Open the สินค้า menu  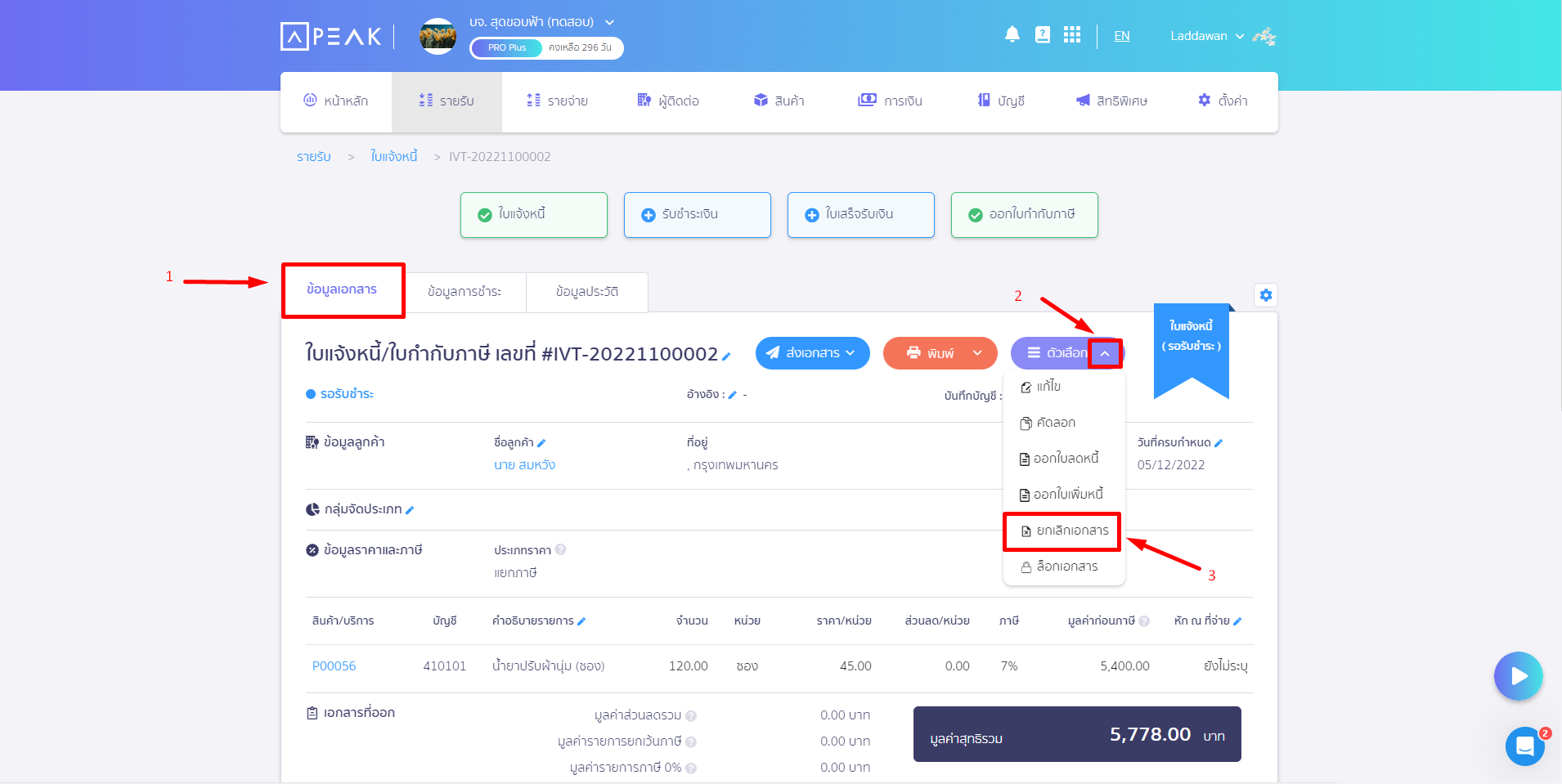[x=779, y=101]
